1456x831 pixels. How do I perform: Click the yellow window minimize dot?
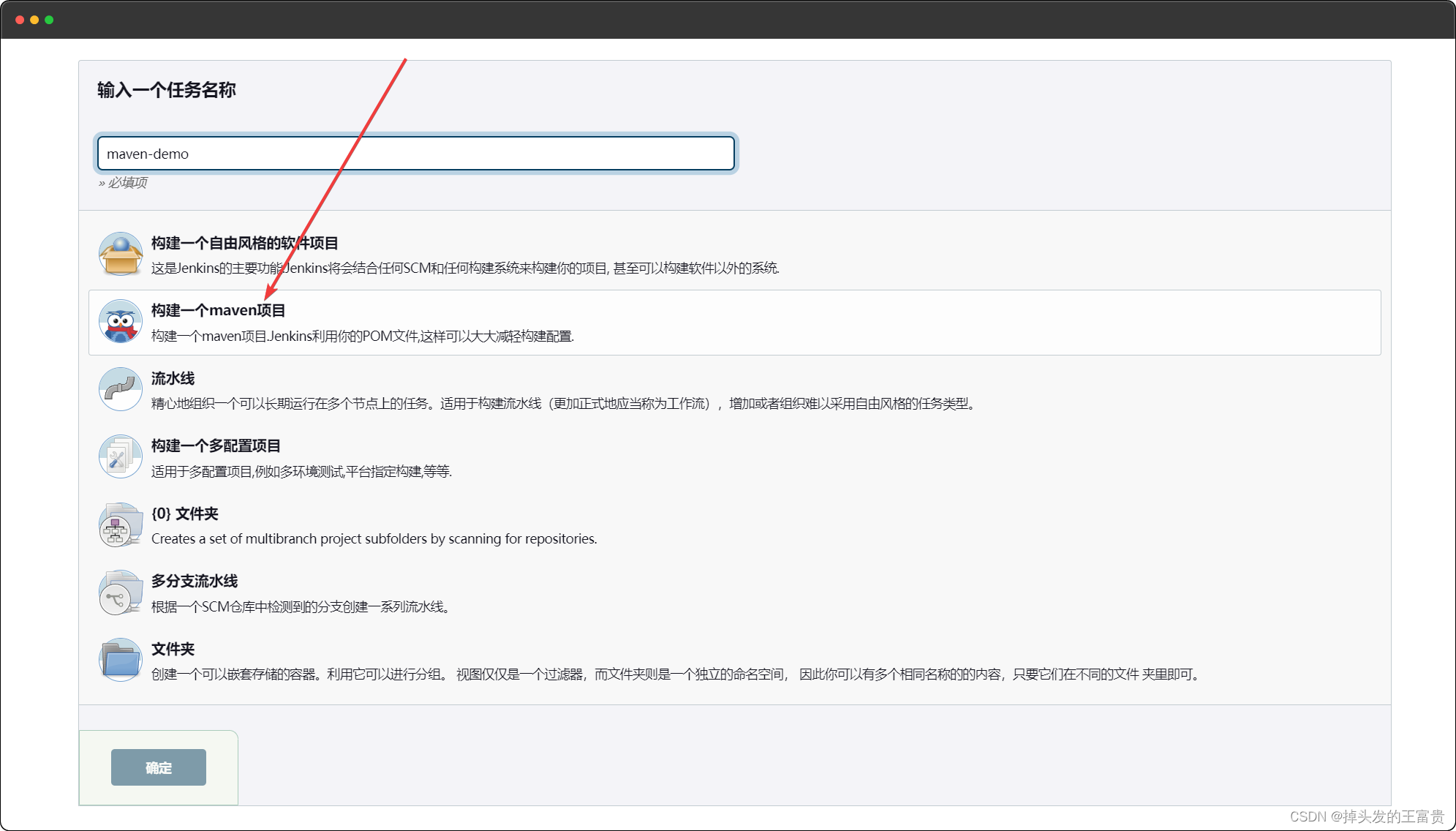[34, 20]
